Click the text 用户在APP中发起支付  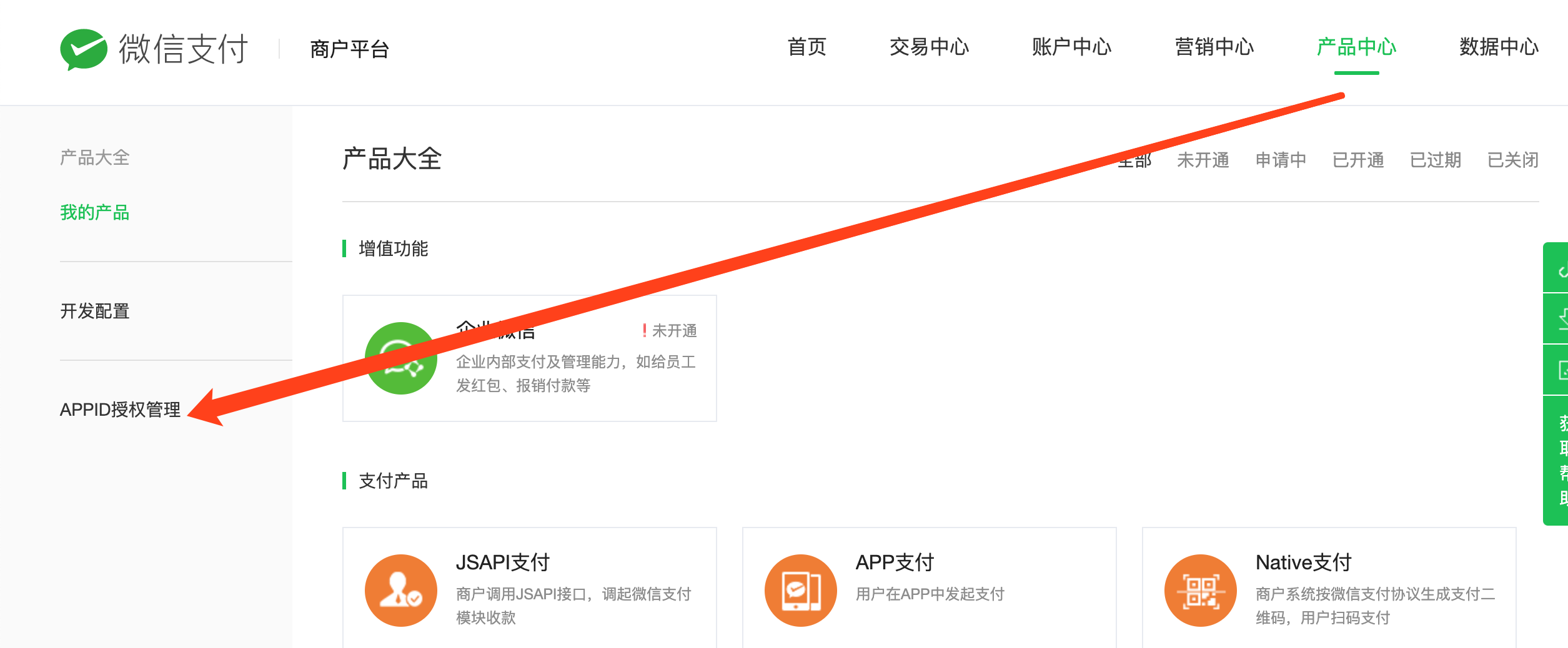(930, 594)
